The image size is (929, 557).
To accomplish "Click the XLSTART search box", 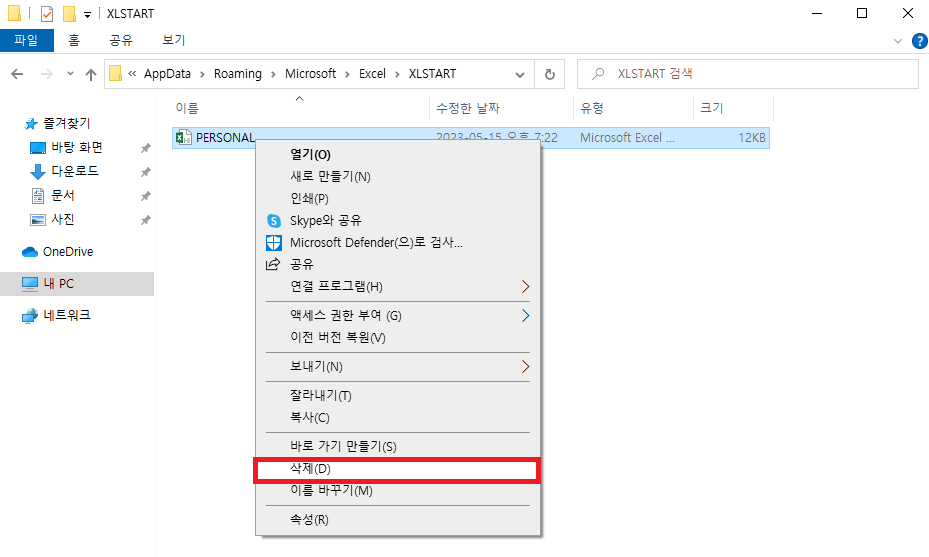I will pos(748,74).
